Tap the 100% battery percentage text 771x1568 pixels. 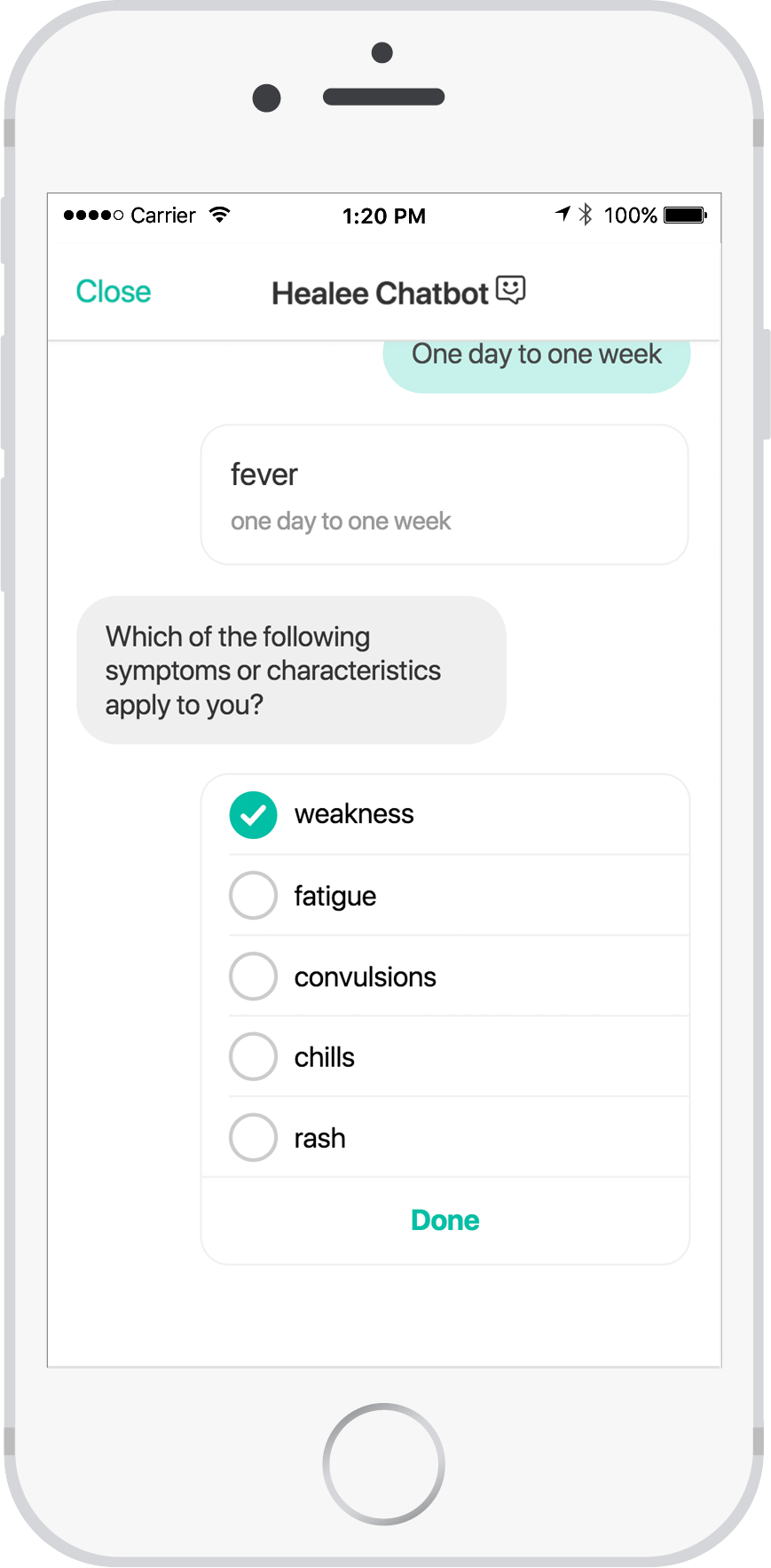(630, 216)
